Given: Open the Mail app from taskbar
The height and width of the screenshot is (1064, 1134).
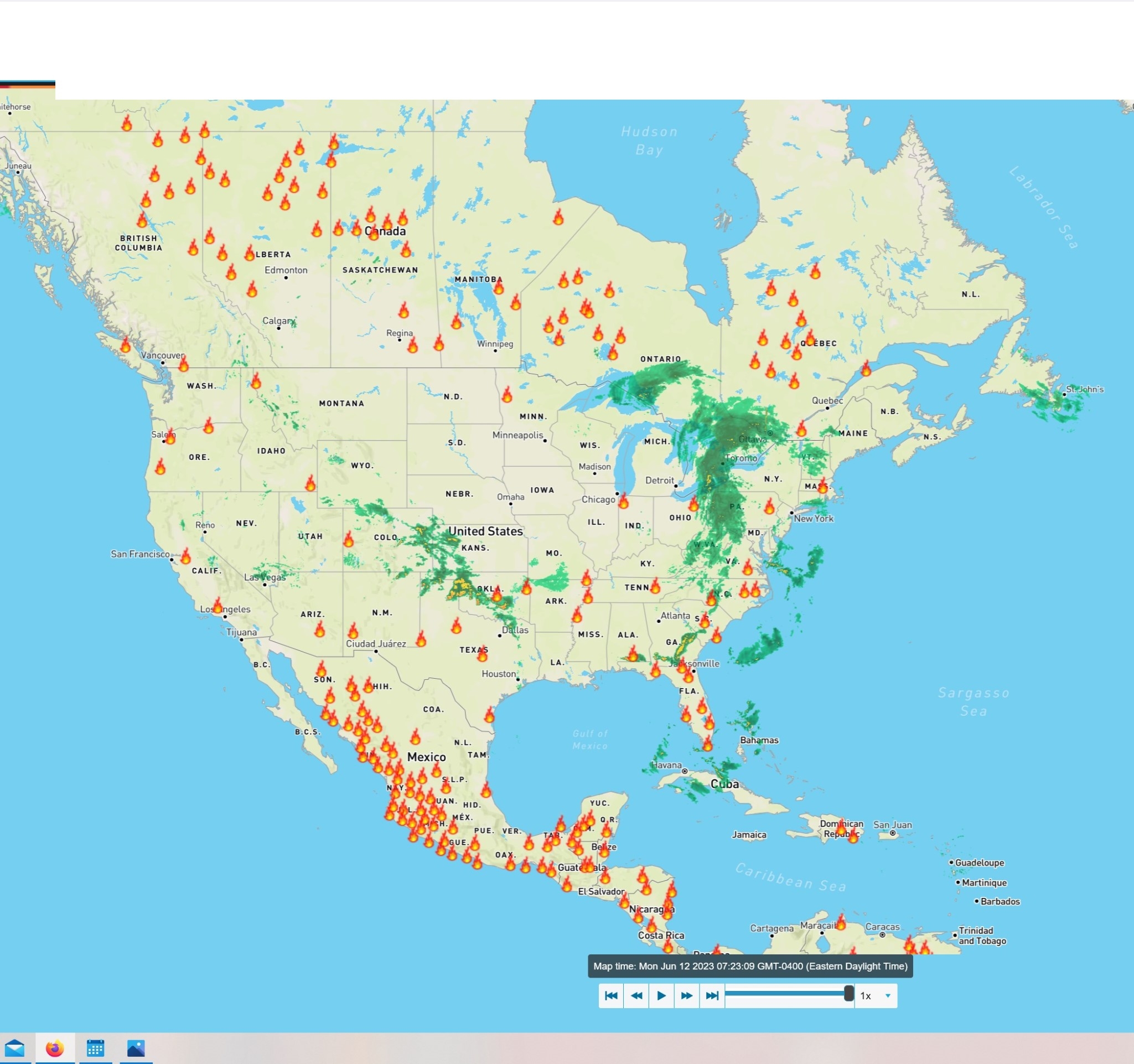Looking at the screenshot, I should (15, 1048).
